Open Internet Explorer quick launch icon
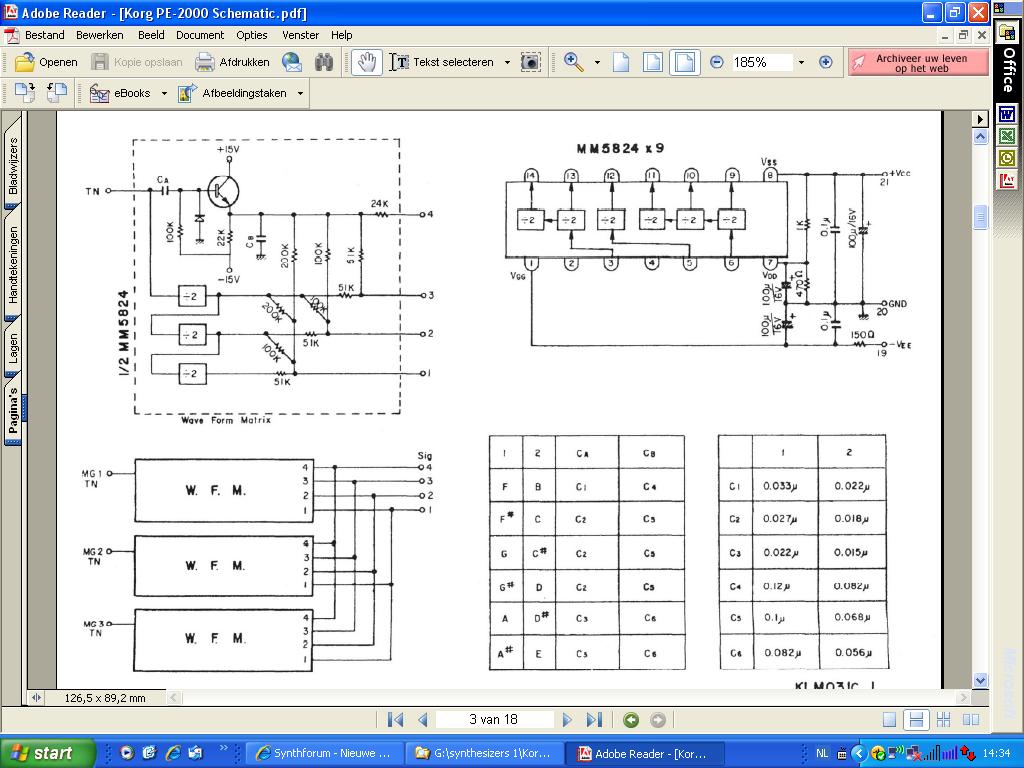 tap(173, 753)
